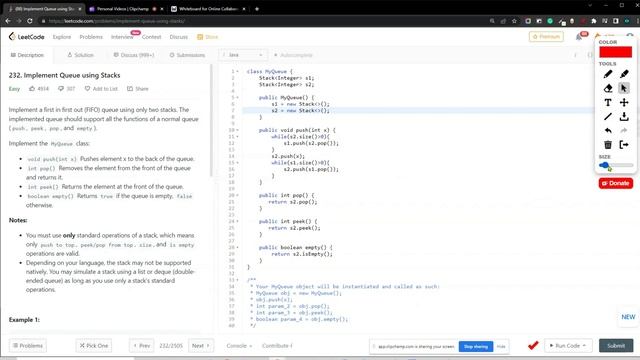Select the pointer cursor tool

(x=624, y=88)
